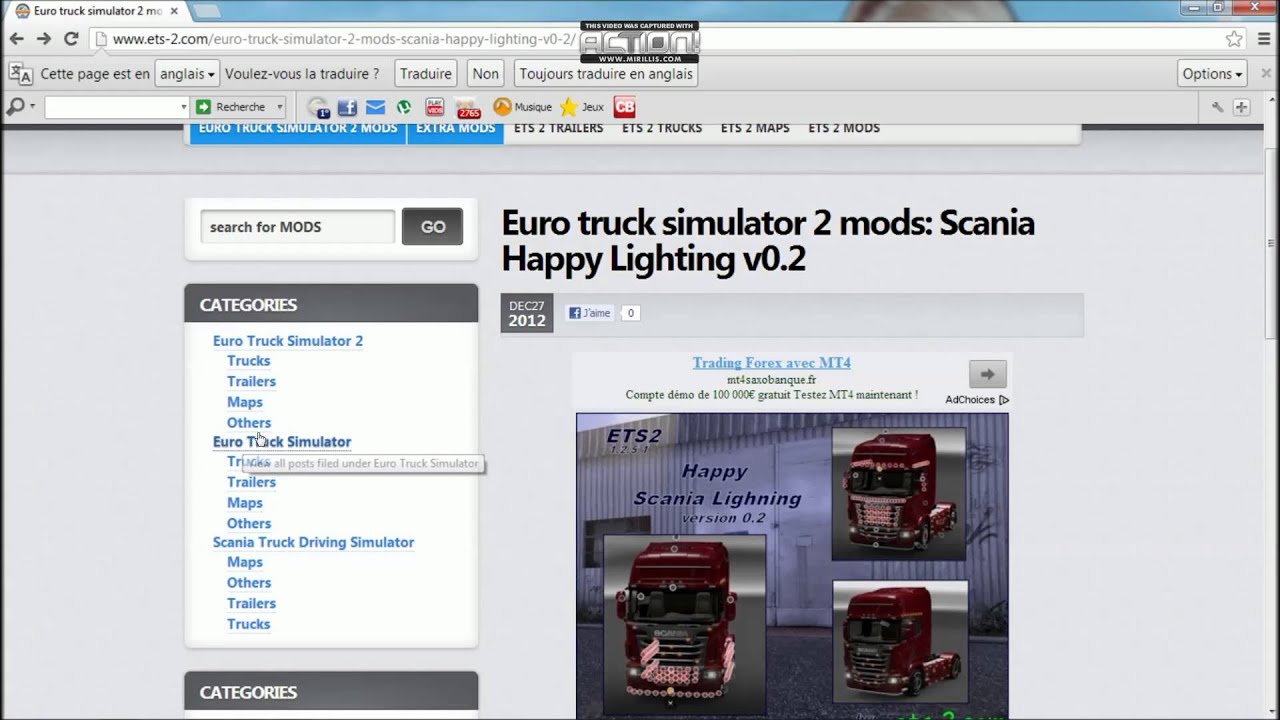This screenshot has height=720, width=1280.
Task: Open Scania Truck Driving Simulator category link
Action: point(313,542)
